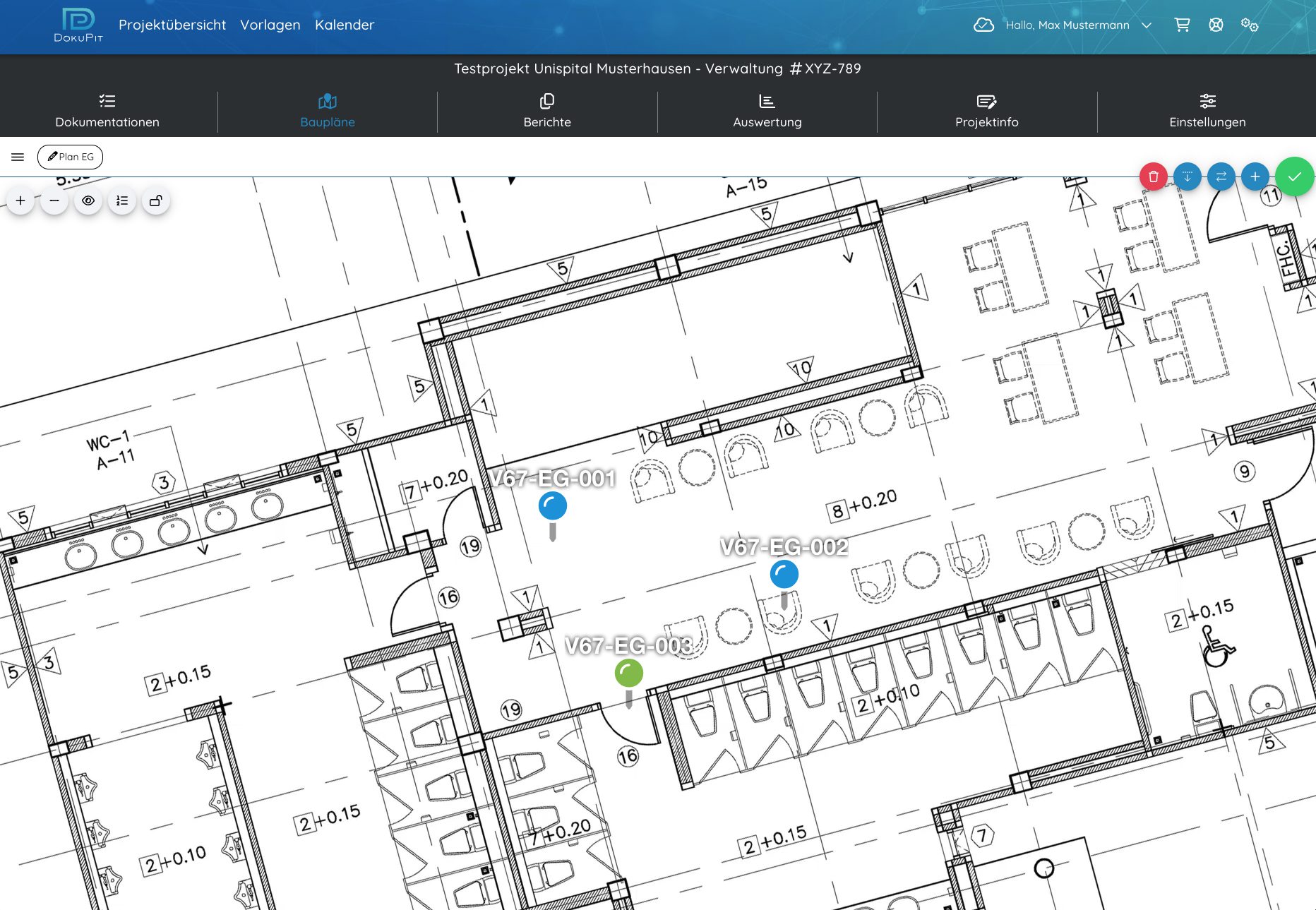Toggle pin visibility with eye icon
Screen dimensions: 1316x910
[88, 201]
